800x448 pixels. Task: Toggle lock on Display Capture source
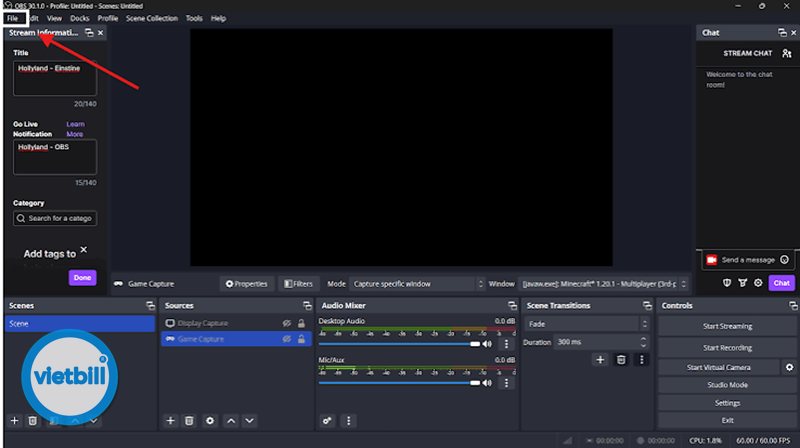(x=302, y=323)
